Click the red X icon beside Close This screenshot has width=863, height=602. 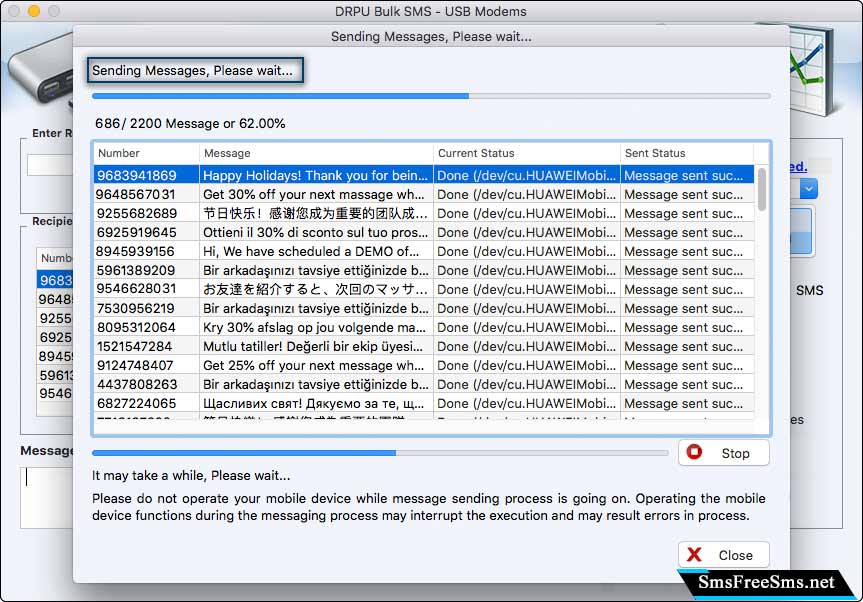[x=694, y=554]
